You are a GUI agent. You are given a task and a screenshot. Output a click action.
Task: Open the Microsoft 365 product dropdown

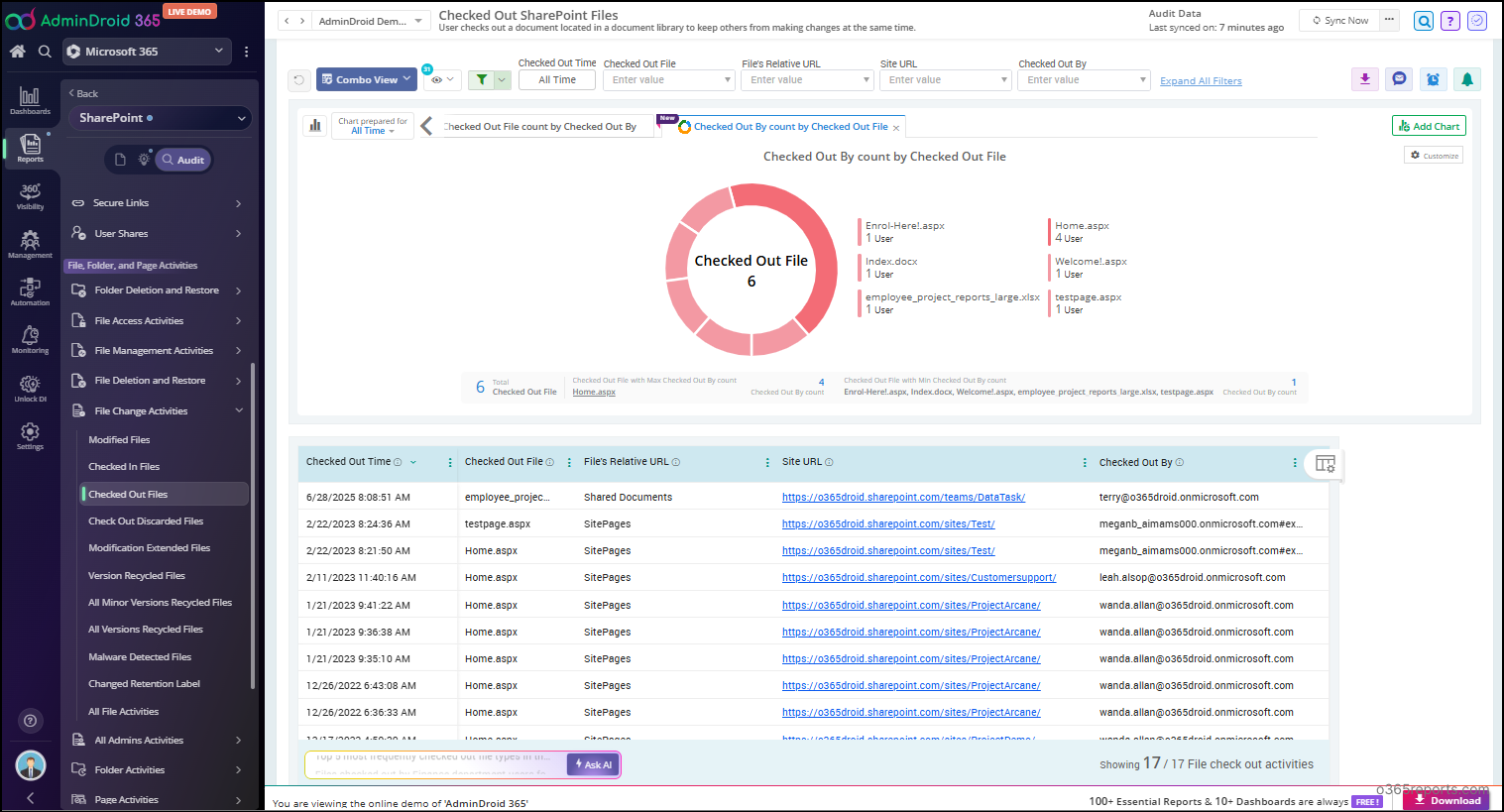(x=147, y=52)
